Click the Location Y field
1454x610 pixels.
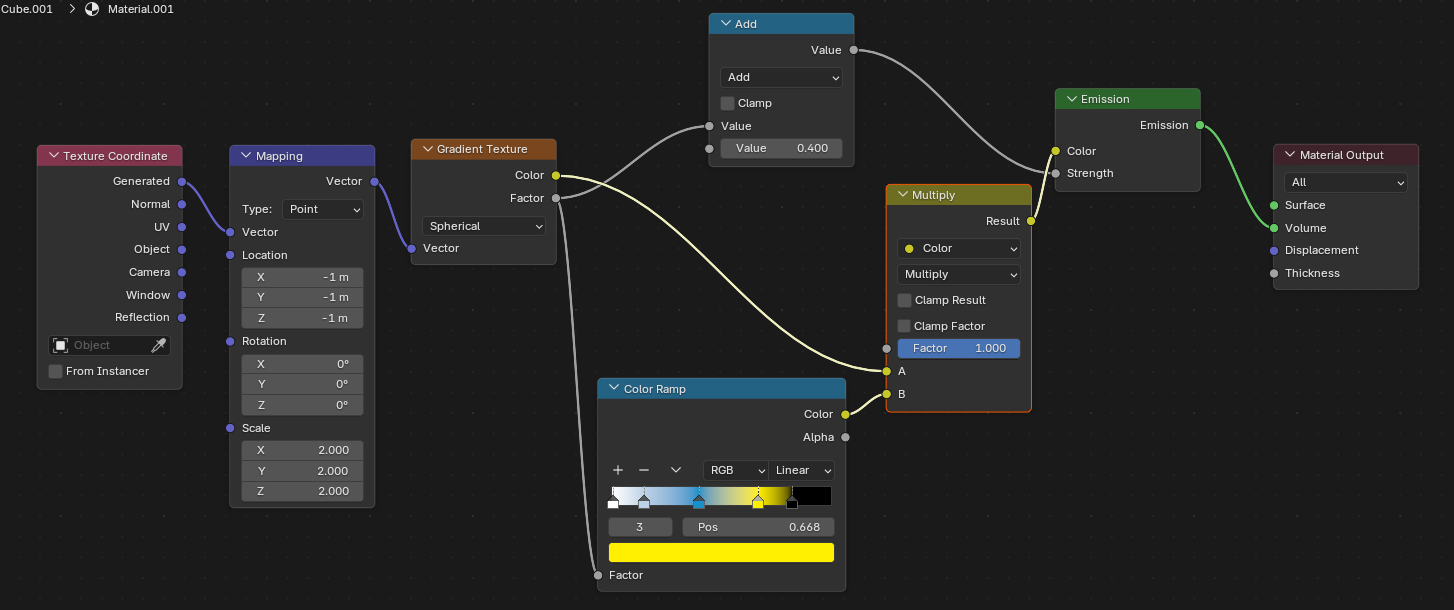pyautogui.click(x=302, y=297)
